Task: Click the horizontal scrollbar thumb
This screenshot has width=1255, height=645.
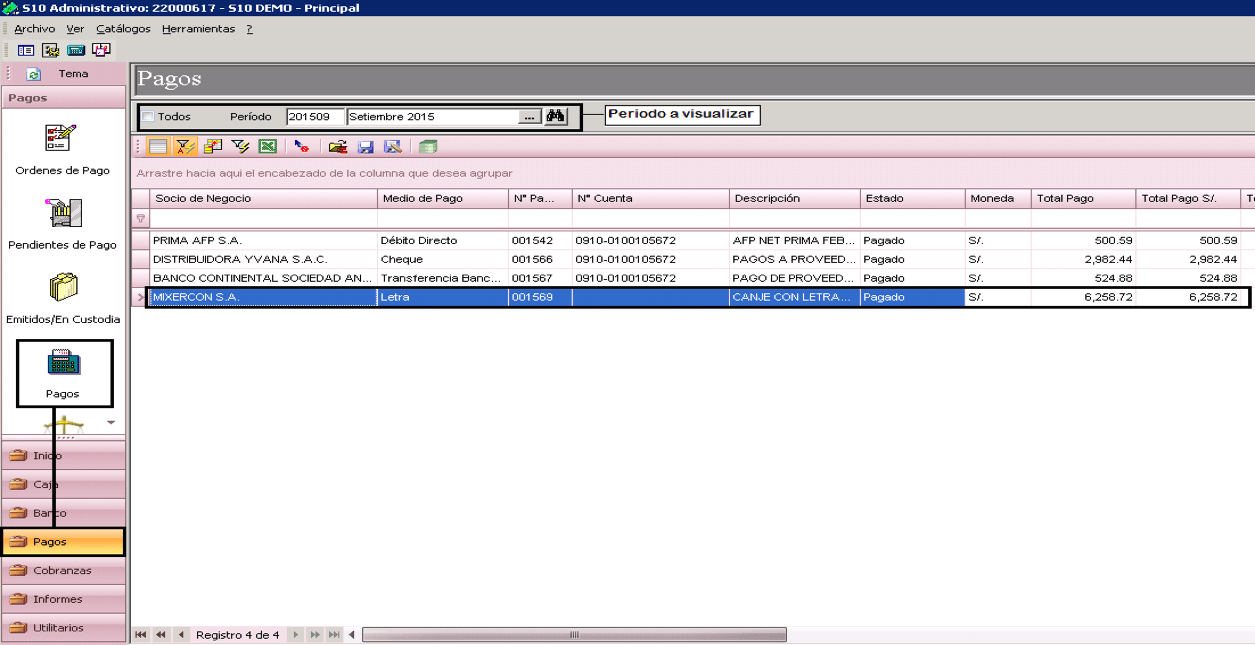Action: coord(574,635)
